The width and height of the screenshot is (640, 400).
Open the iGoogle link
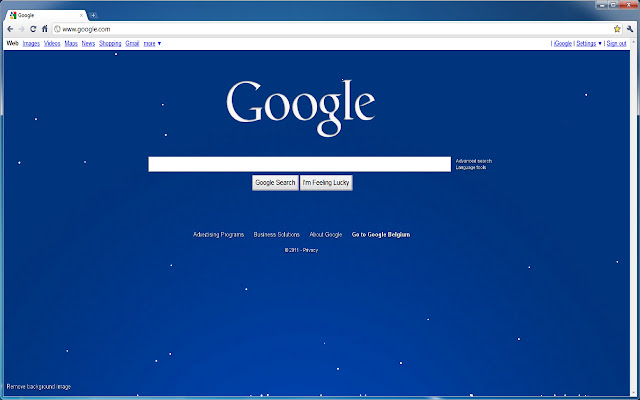(x=563, y=43)
